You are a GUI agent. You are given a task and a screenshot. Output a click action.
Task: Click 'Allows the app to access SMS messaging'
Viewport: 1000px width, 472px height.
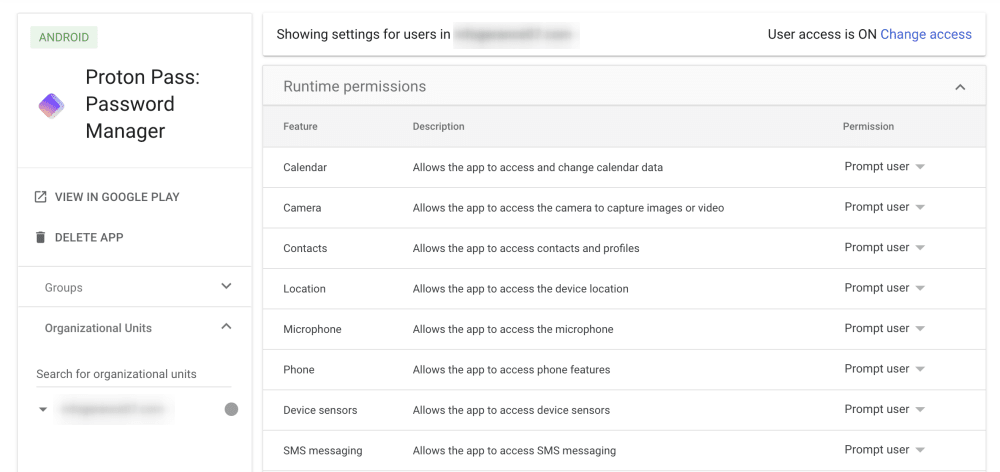tap(514, 450)
